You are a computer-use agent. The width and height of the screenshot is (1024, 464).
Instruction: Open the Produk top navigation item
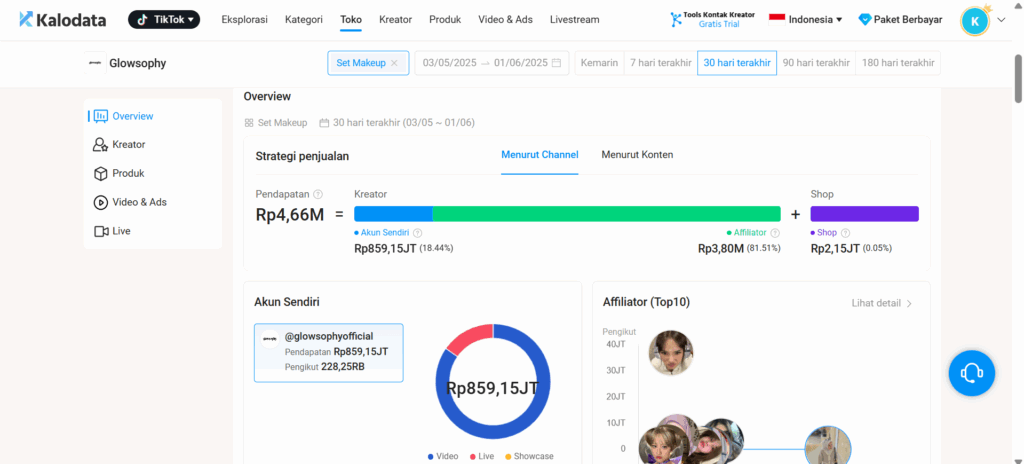point(445,20)
